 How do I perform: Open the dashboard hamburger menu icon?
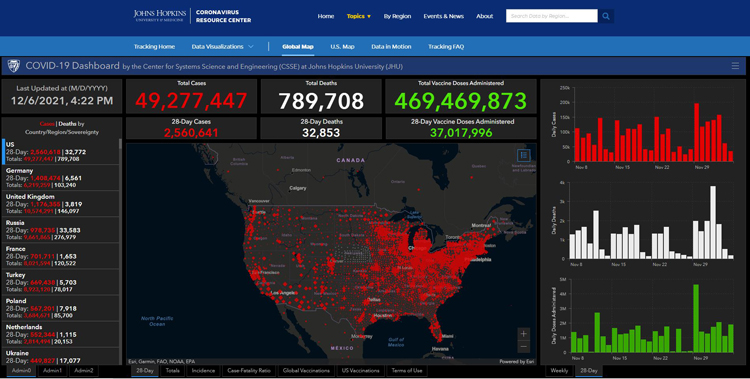[735, 66]
